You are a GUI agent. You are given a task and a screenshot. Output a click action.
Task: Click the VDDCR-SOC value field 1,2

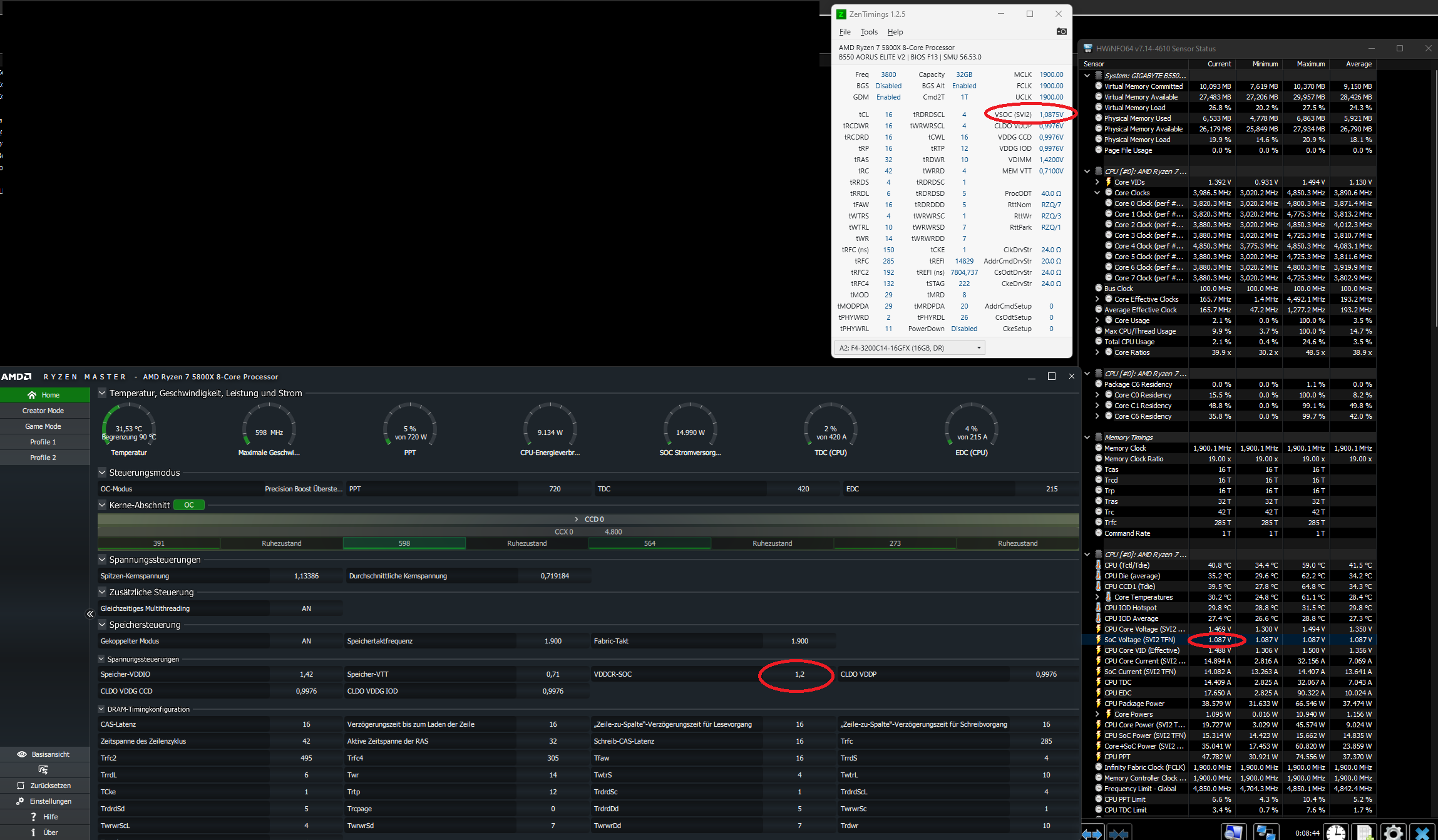coord(799,674)
